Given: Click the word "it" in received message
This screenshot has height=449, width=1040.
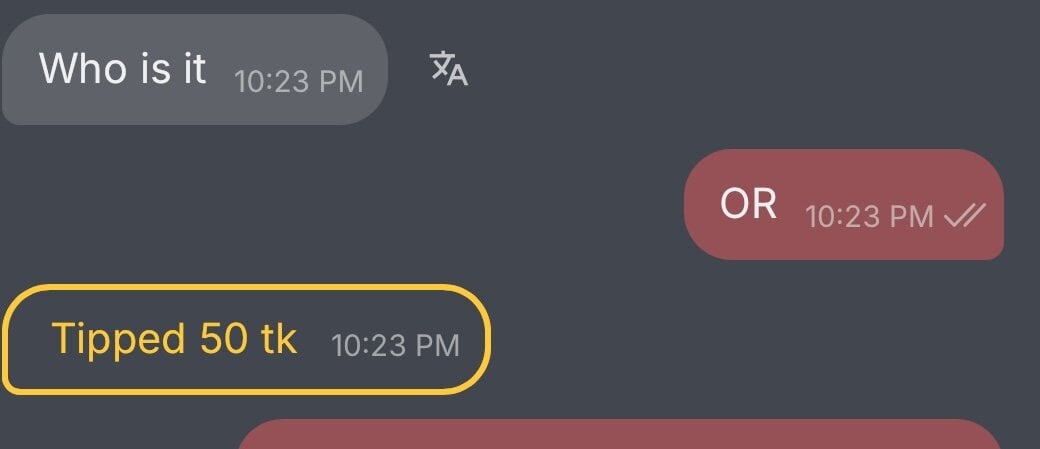Looking at the screenshot, I should (194, 68).
